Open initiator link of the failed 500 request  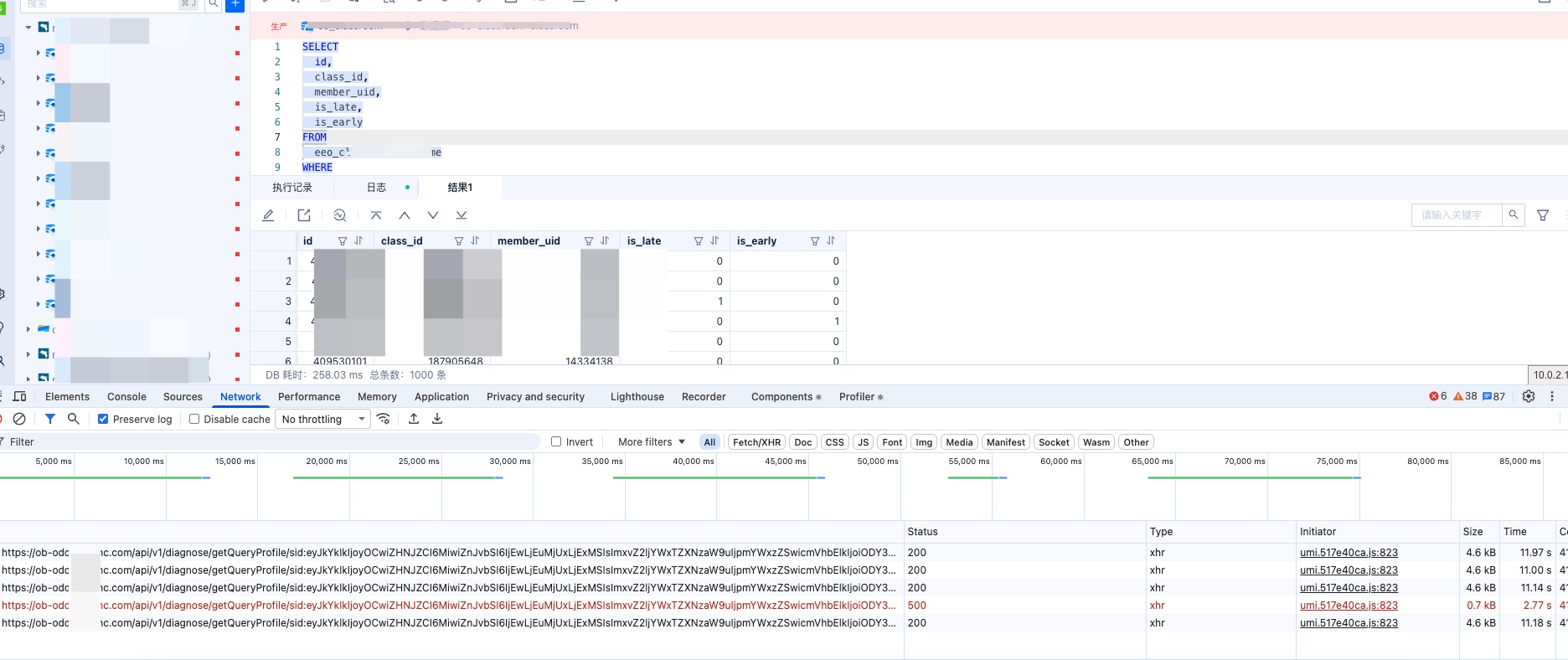coord(1349,606)
